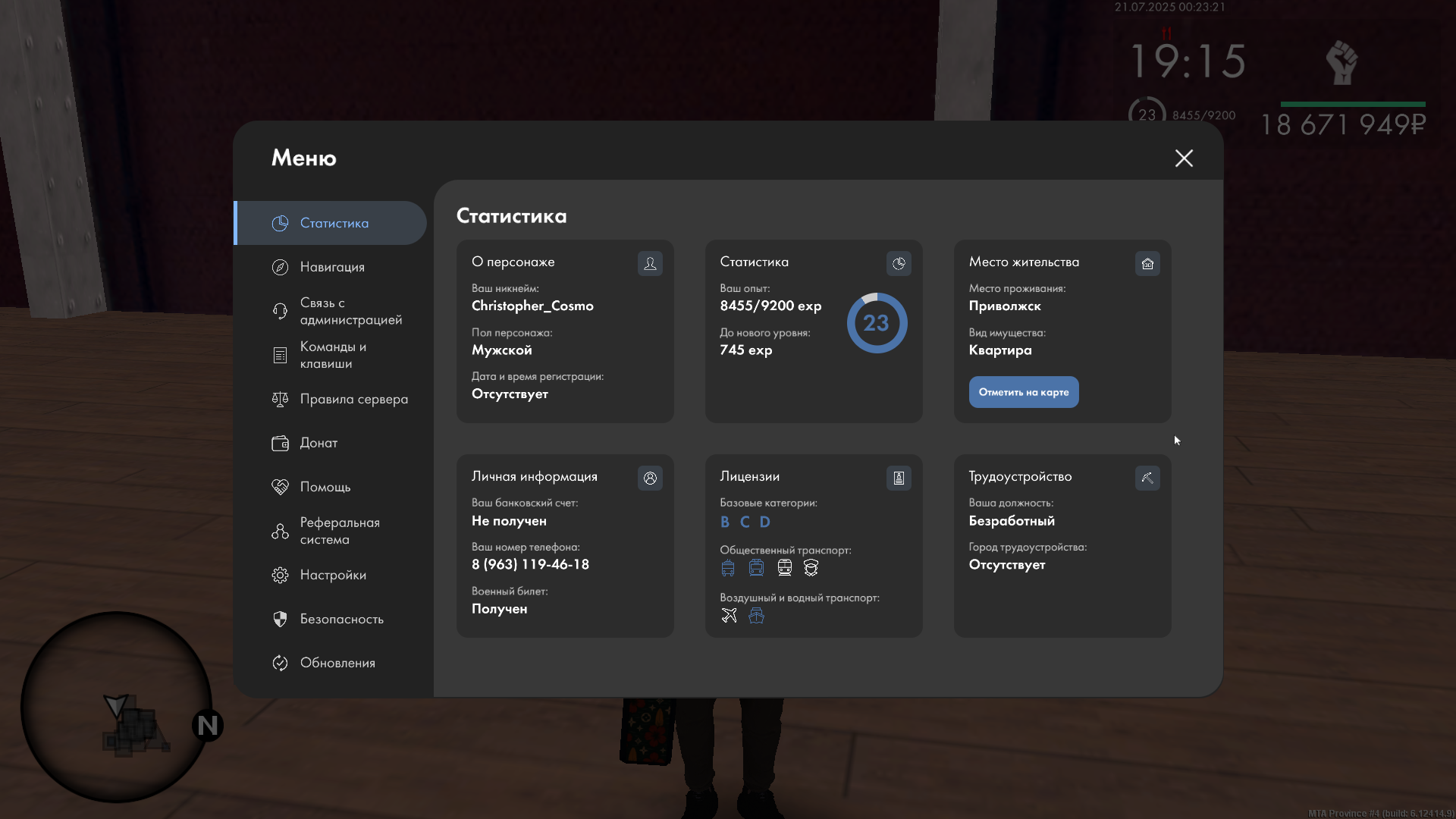This screenshot has width=1456, height=819.
Task: Click the ship license icon
Action: click(756, 616)
